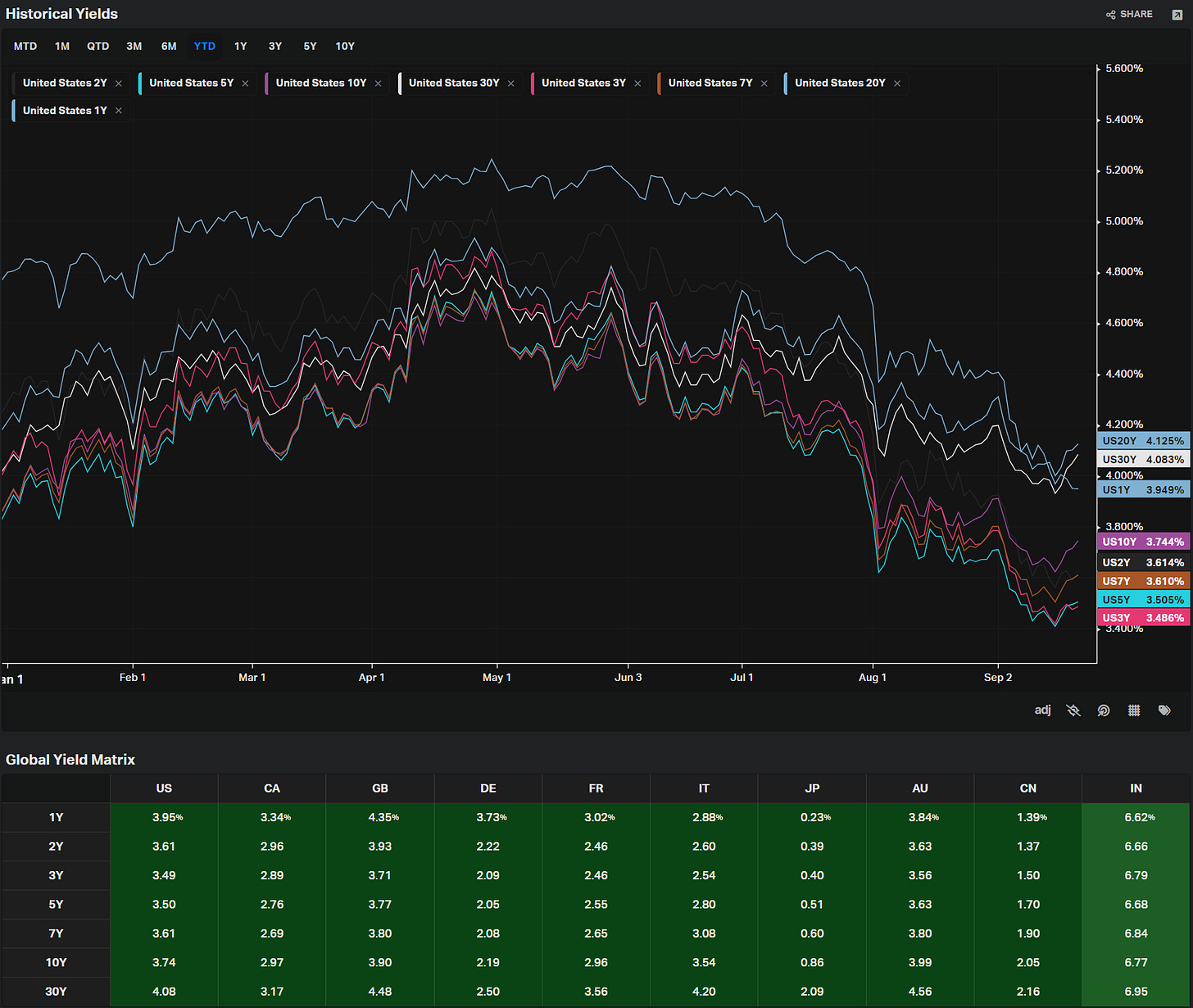Click the IN 7Y cell 6.84
Image resolution: width=1193 pixels, height=1008 pixels.
coord(1136,933)
